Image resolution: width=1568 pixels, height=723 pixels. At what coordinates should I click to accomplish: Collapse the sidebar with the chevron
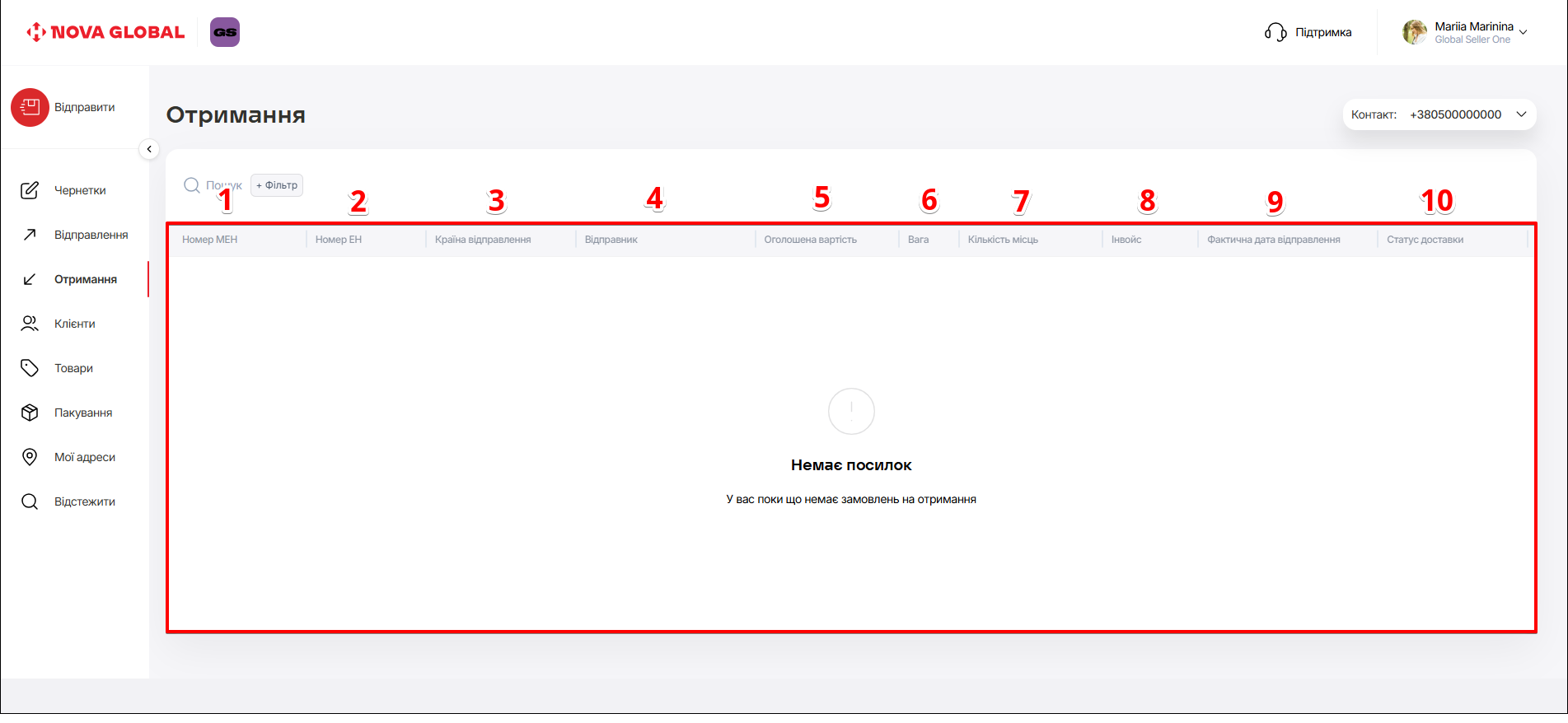click(x=149, y=149)
